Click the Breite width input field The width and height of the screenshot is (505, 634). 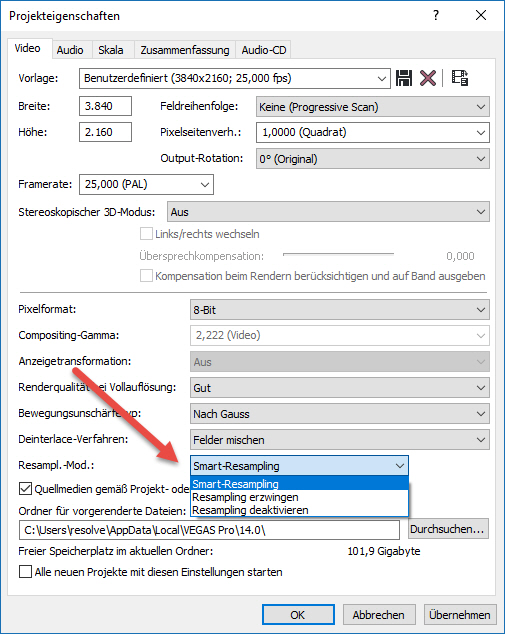(x=105, y=106)
